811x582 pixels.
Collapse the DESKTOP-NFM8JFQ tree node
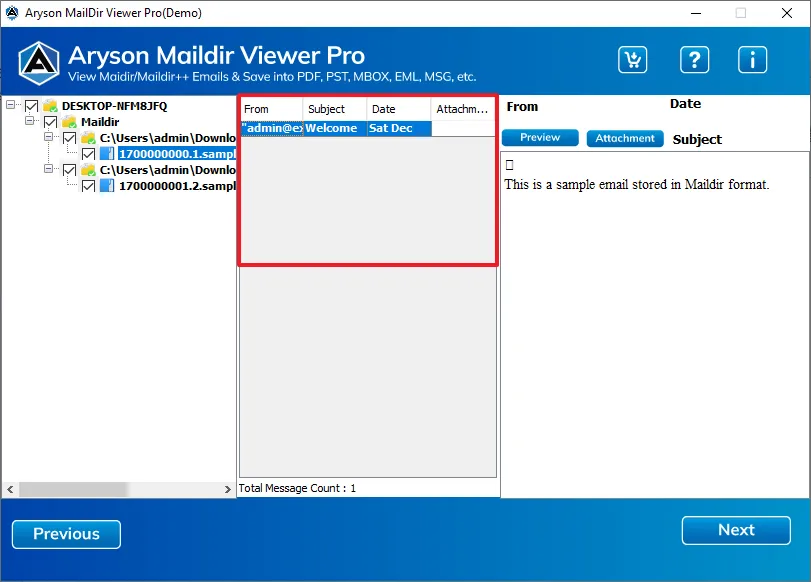(10, 105)
